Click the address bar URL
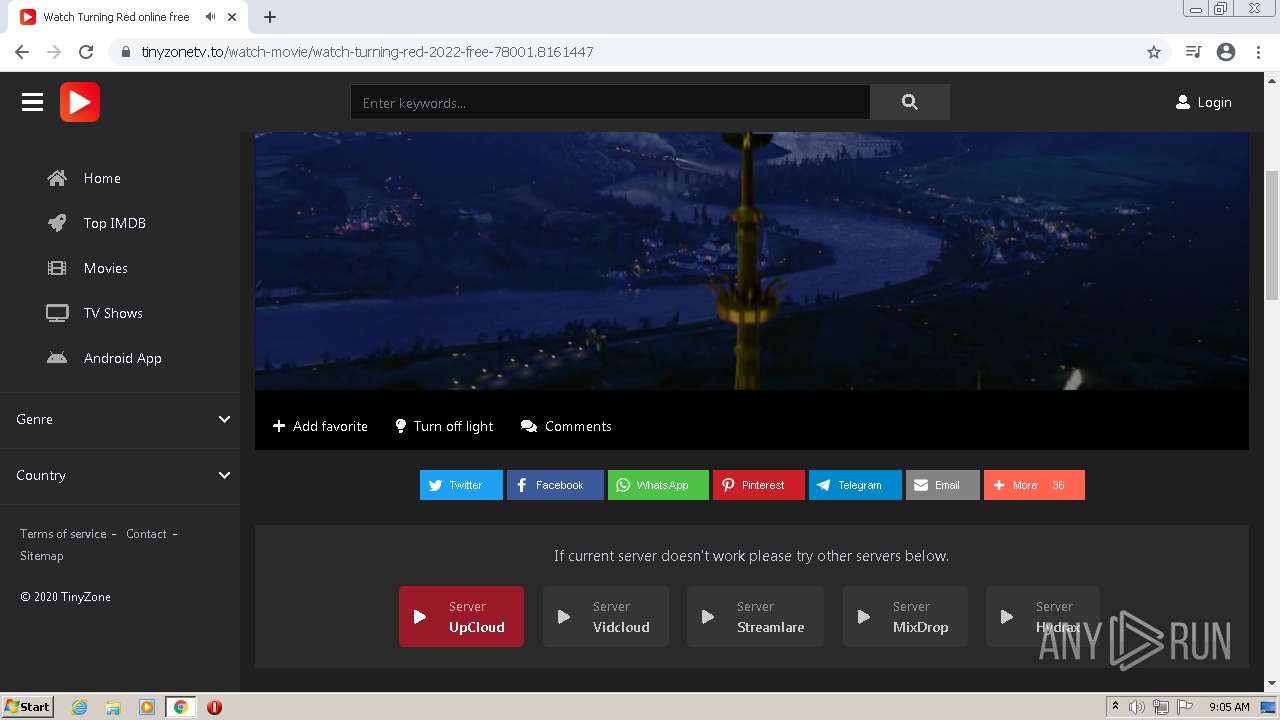Image resolution: width=1280 pixels, height=720 pixels. pos(367,52)
